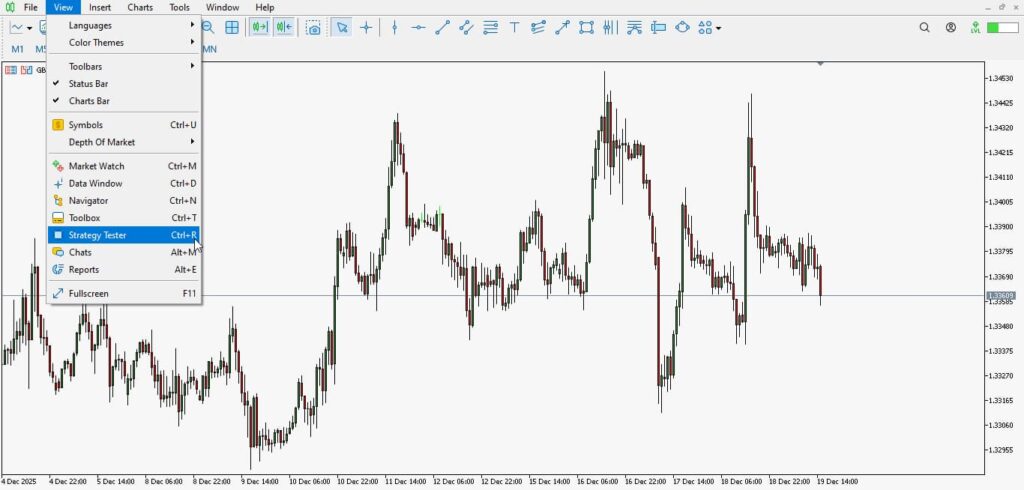Click the green level progress bar
This screenshot has height=490, width=1024.
(x=1001, y=28)
